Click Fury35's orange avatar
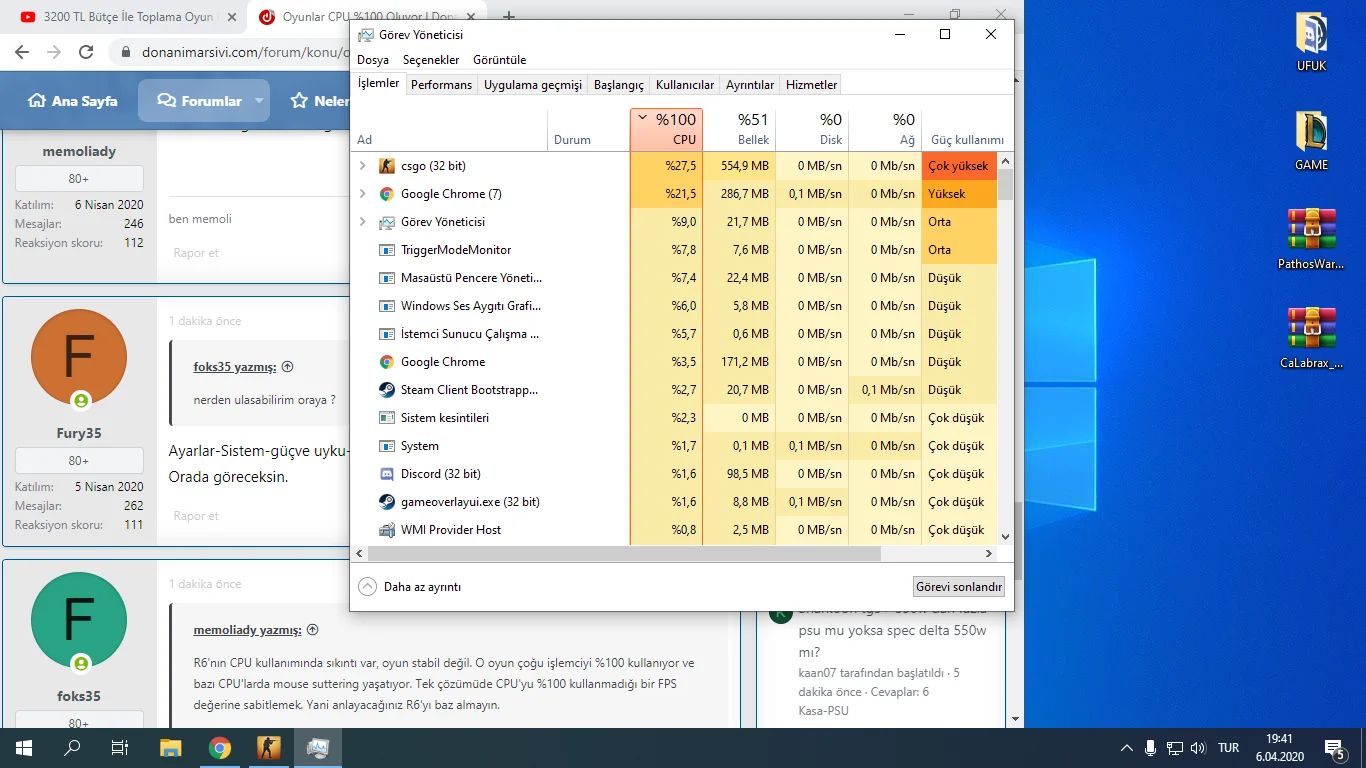Image resolution: width=1366 pixels, height=768 pixels. [x=79, y=357]
